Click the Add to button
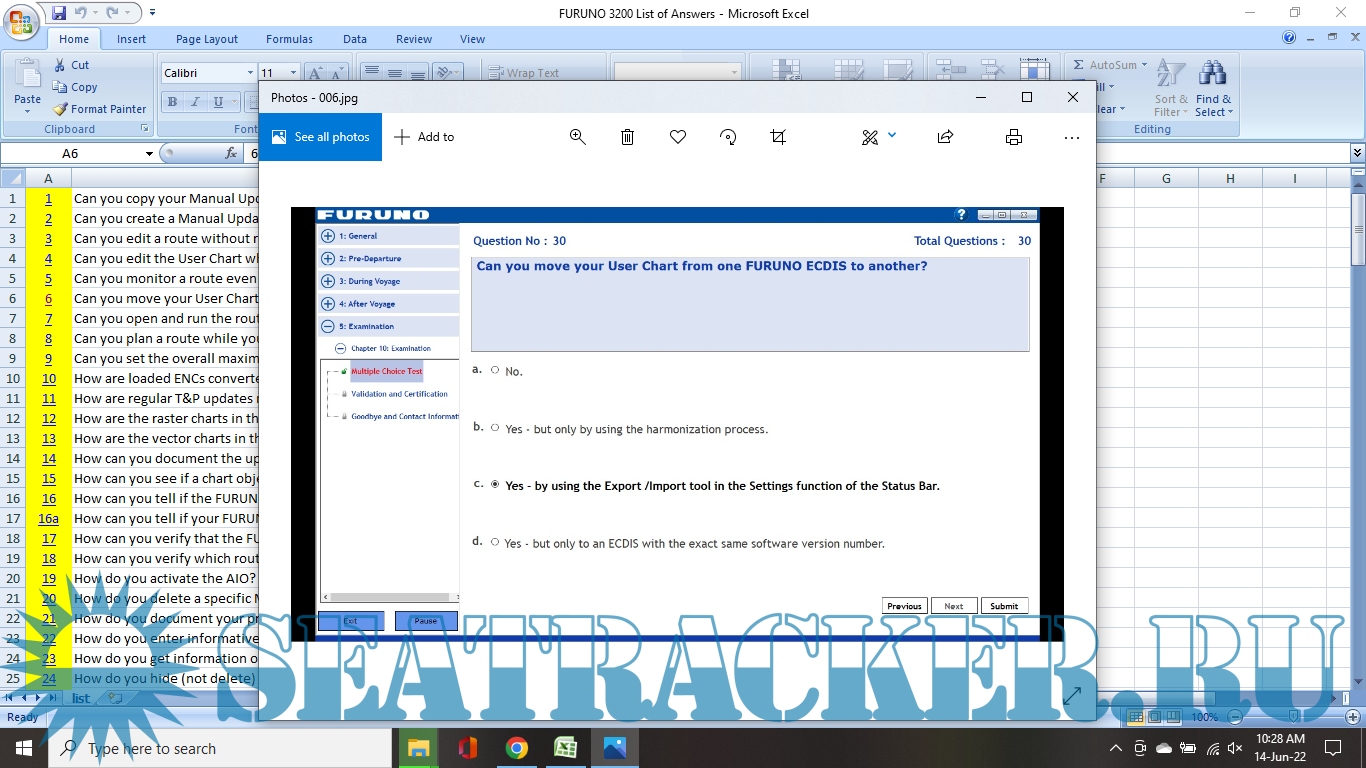Viewport: 1366px width, 768px height. click(x=424, y=137)
